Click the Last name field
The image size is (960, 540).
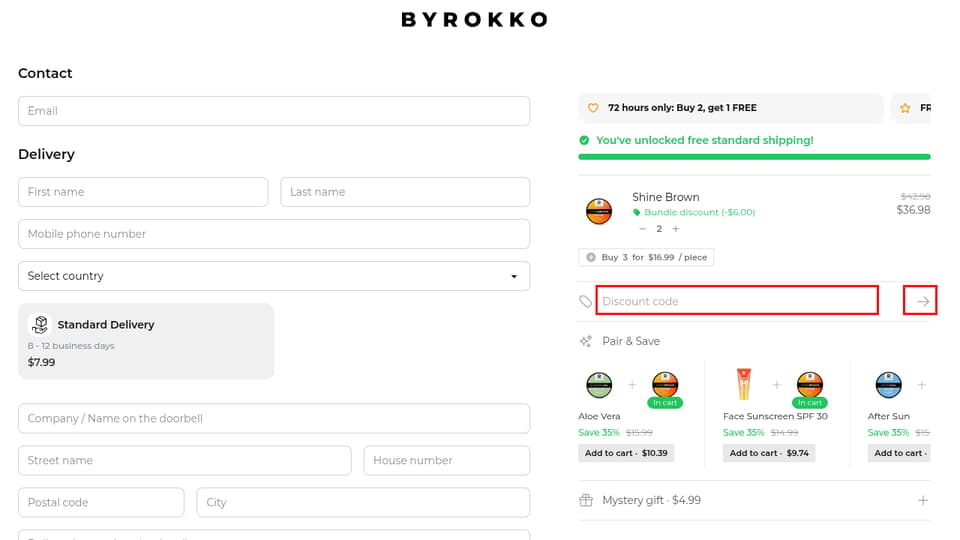[405, 192]
